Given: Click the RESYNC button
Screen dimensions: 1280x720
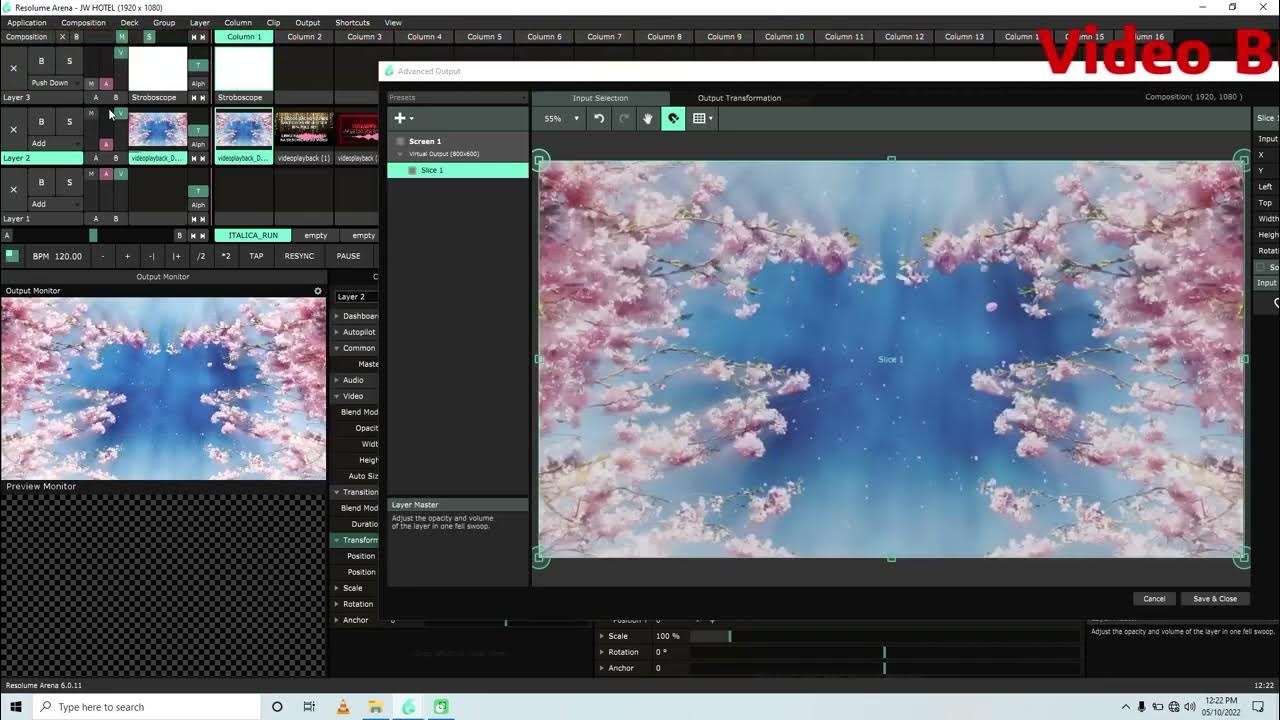Looking at the screenshot, I should pyautogui.click(x=299, y=256).
